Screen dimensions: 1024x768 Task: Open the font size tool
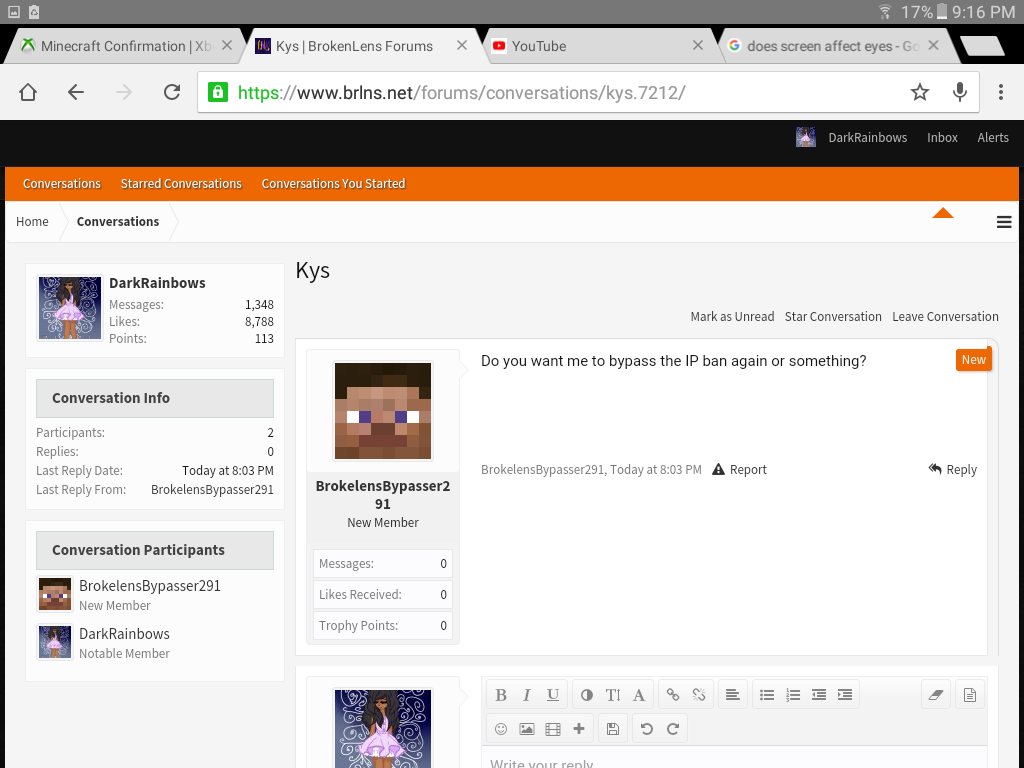point(613,695)
